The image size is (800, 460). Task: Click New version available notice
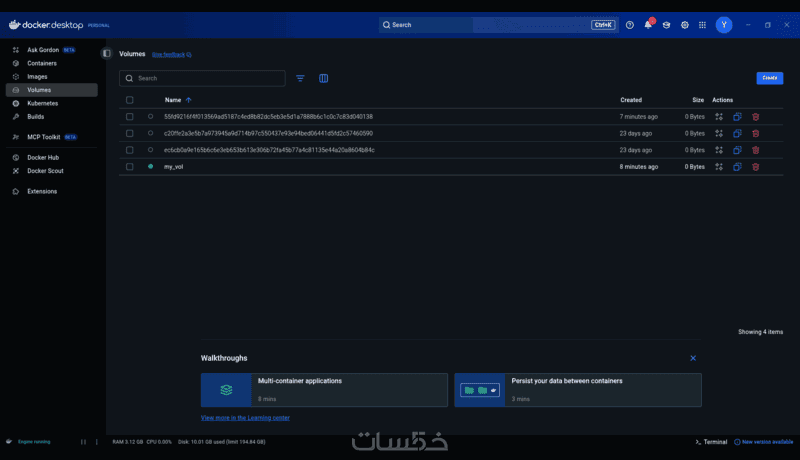pos(763,442)
